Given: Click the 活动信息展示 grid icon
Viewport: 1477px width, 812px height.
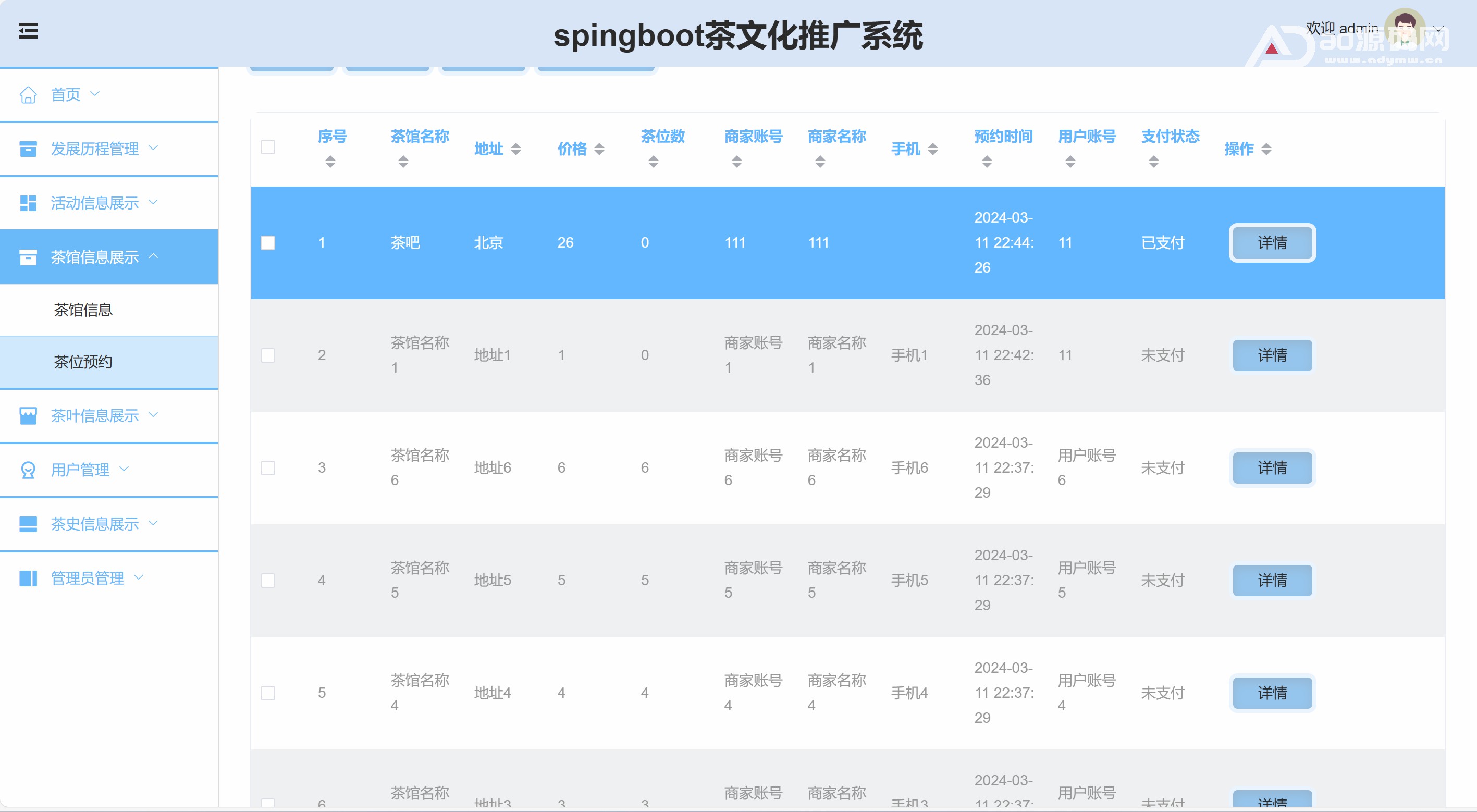Looking at the screenshot, I should pos(28,203).
